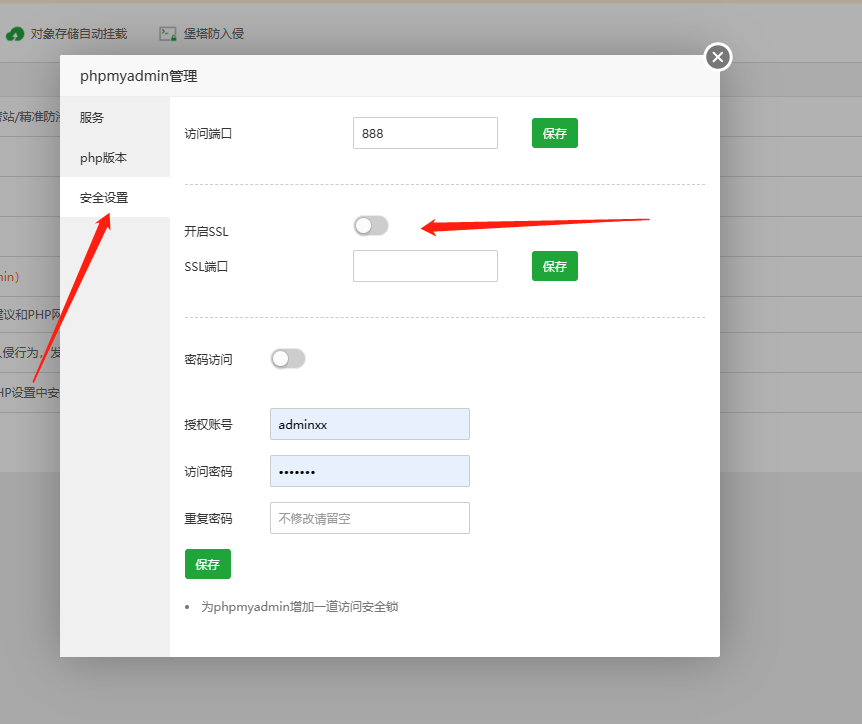Save the SSL端口 setting
The image size is (862, 724).
click(x=554, y=266)
